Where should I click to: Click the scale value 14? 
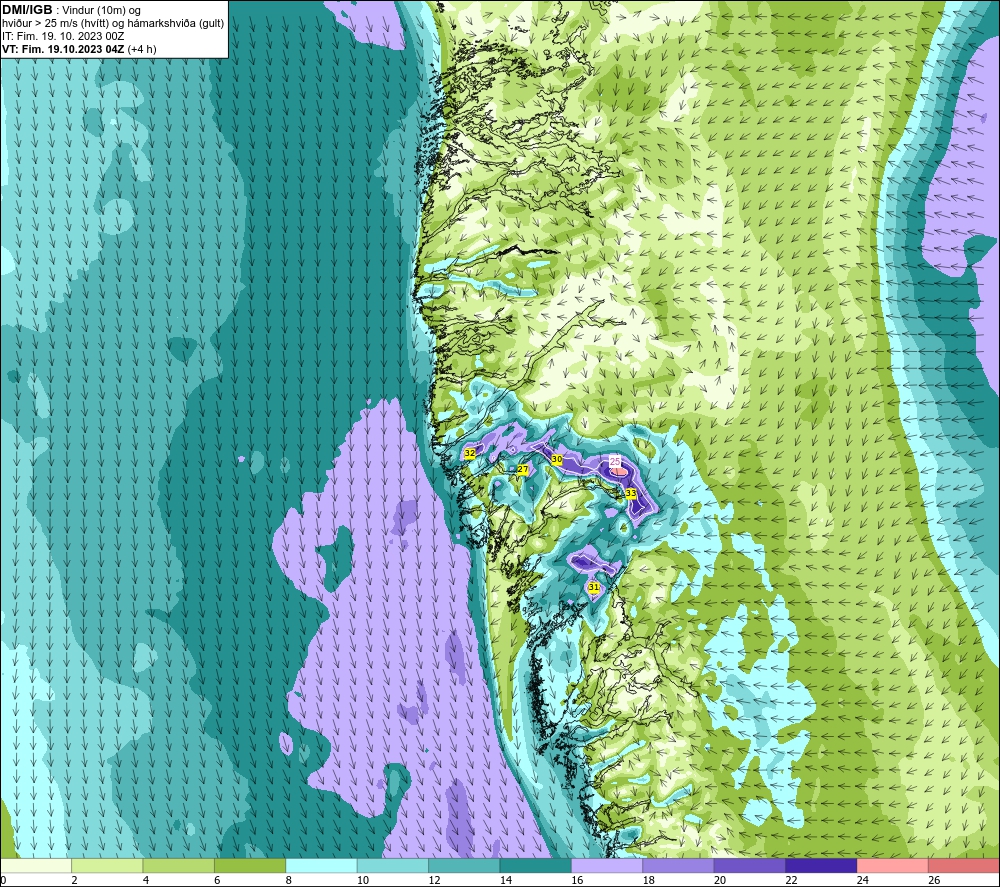pyautogui.click(x=506, y=880)
